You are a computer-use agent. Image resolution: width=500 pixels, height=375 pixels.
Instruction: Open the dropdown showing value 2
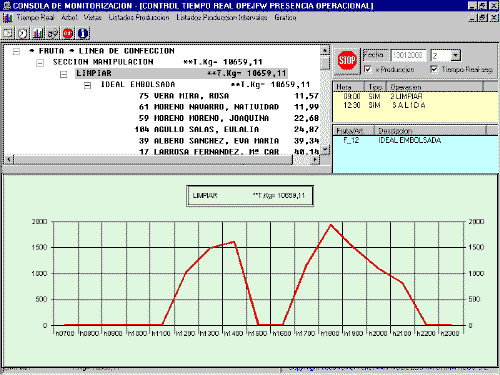pyautogui.click(x=456, y=55)
